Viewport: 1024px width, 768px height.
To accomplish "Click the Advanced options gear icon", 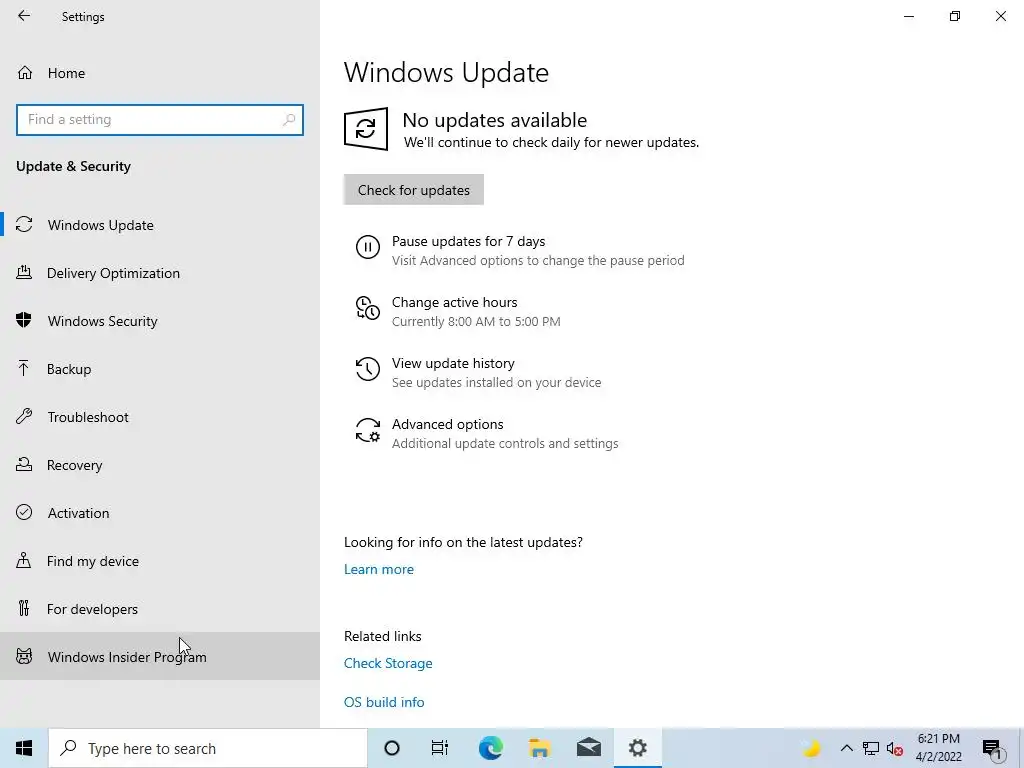I will coord(368,430).
